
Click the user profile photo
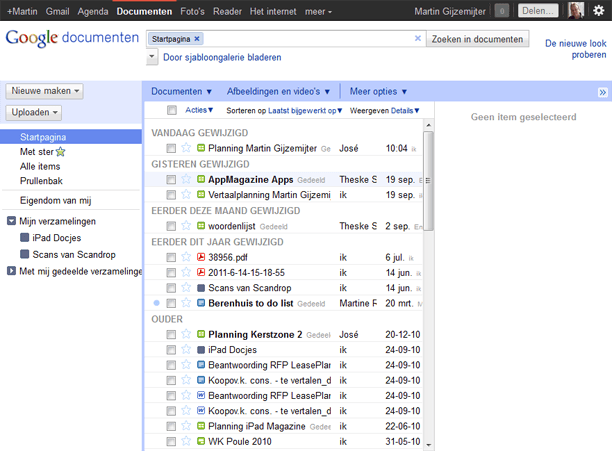coord(576,11)
